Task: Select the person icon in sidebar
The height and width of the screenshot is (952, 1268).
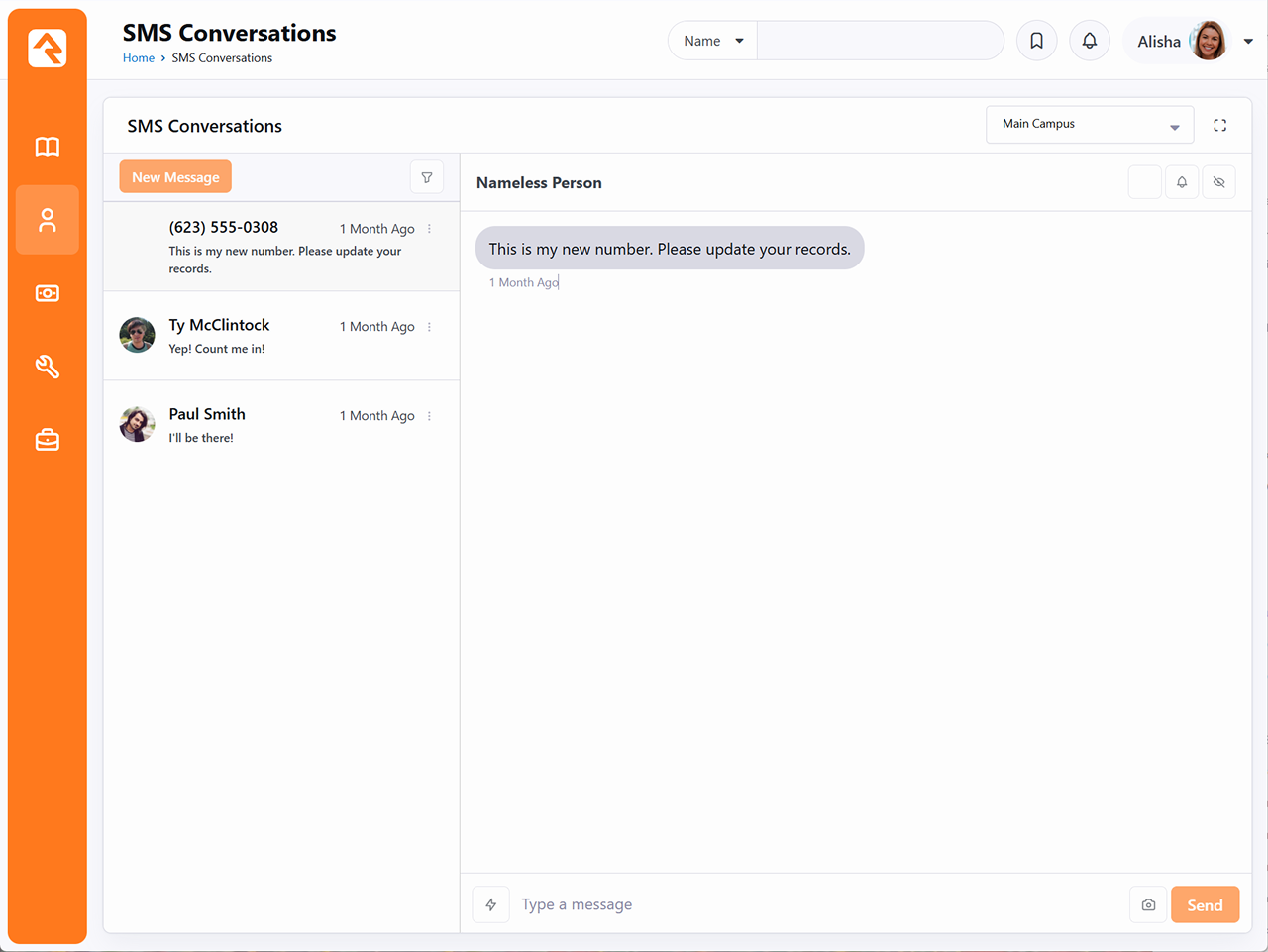Action: pos(47,220)
